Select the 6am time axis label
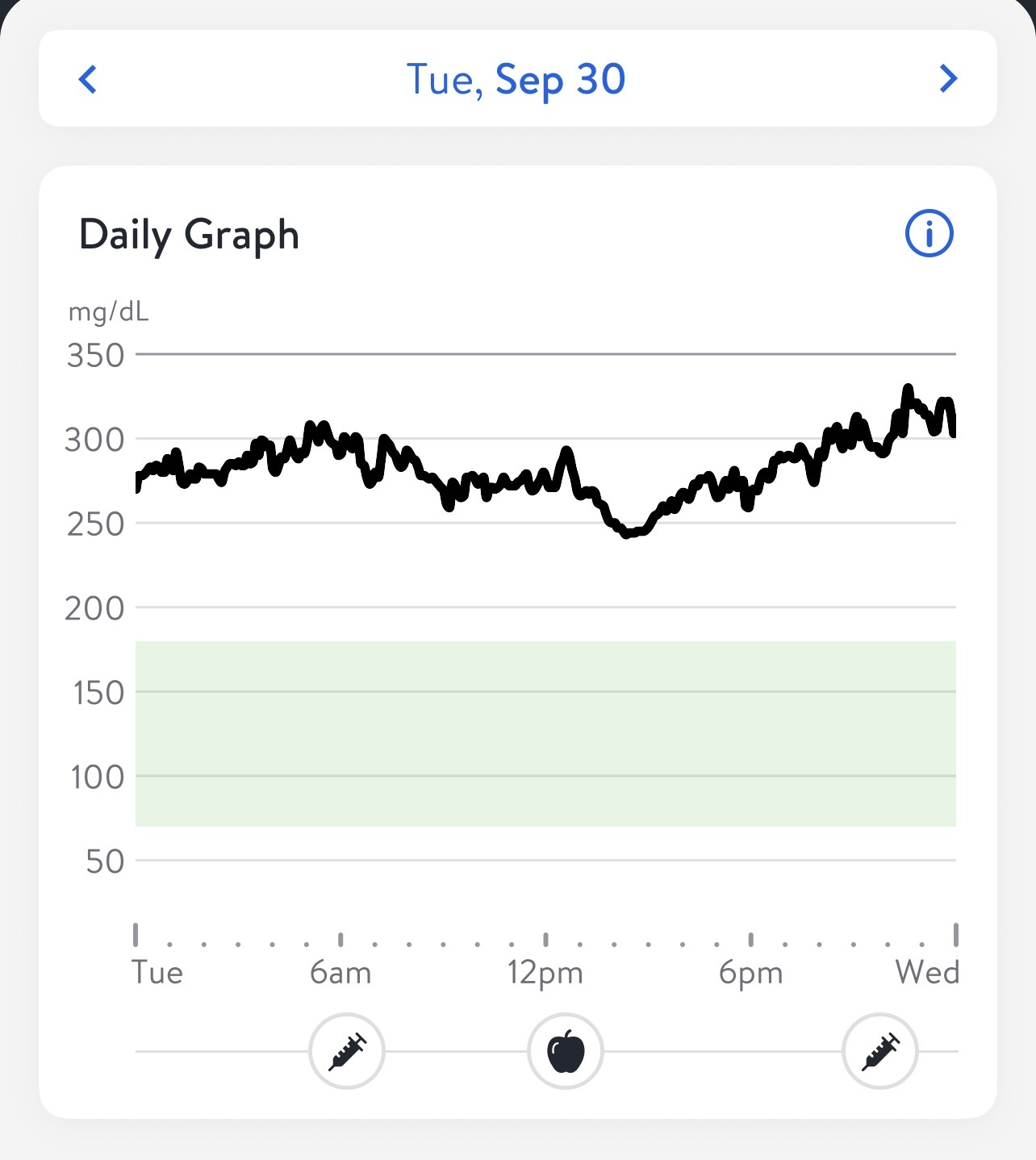The width and height of the screenshot is (1036, 1160). pos(340,973)
